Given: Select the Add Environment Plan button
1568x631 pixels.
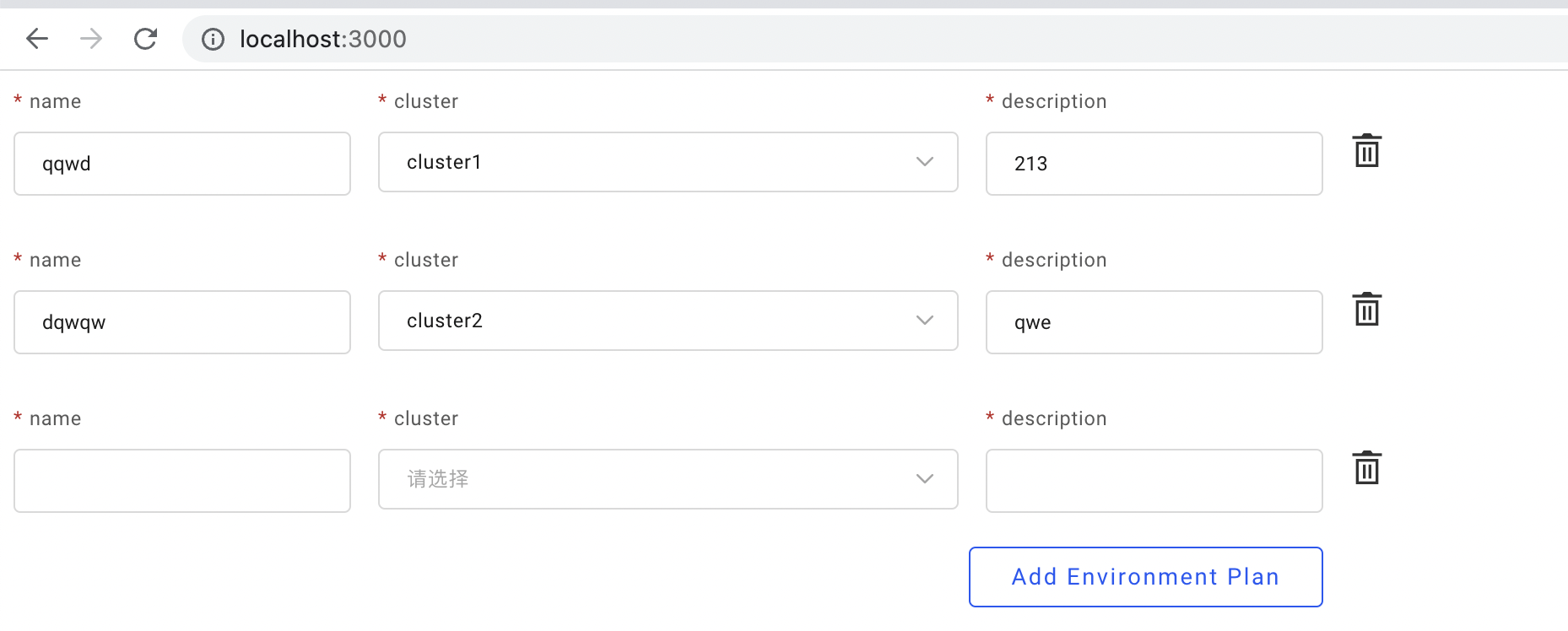Looking at the screenshot, I should [1144, 577].
